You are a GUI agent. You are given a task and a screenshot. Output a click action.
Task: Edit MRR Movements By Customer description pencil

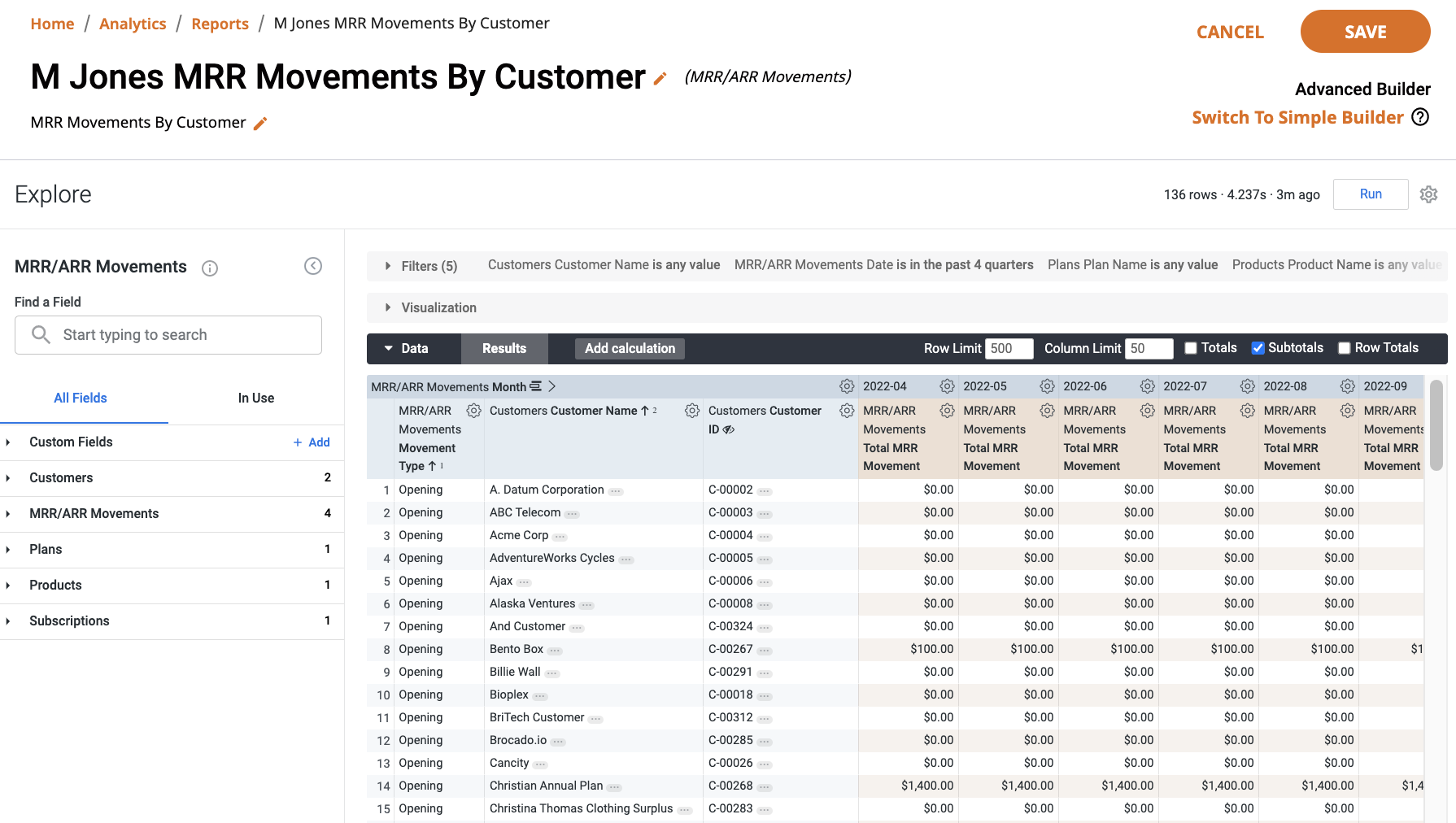(260, 124)
